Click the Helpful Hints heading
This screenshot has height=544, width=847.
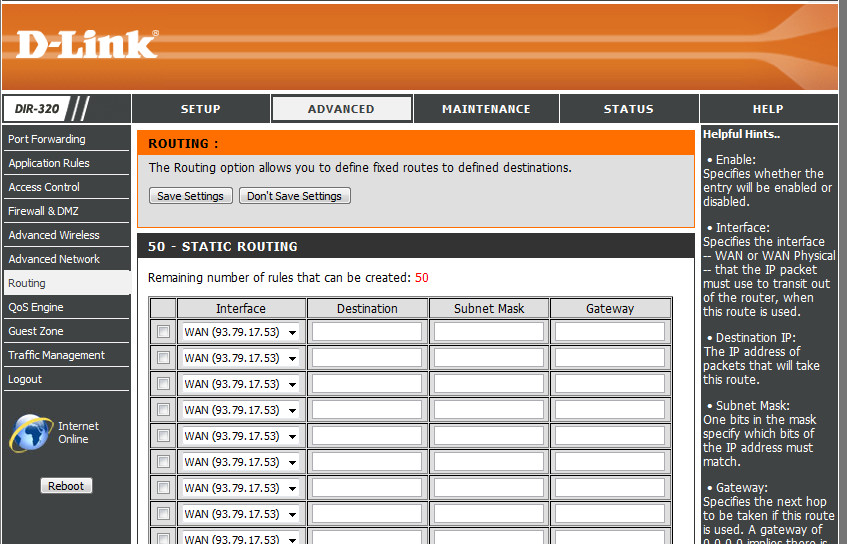[x=741, y=135]
